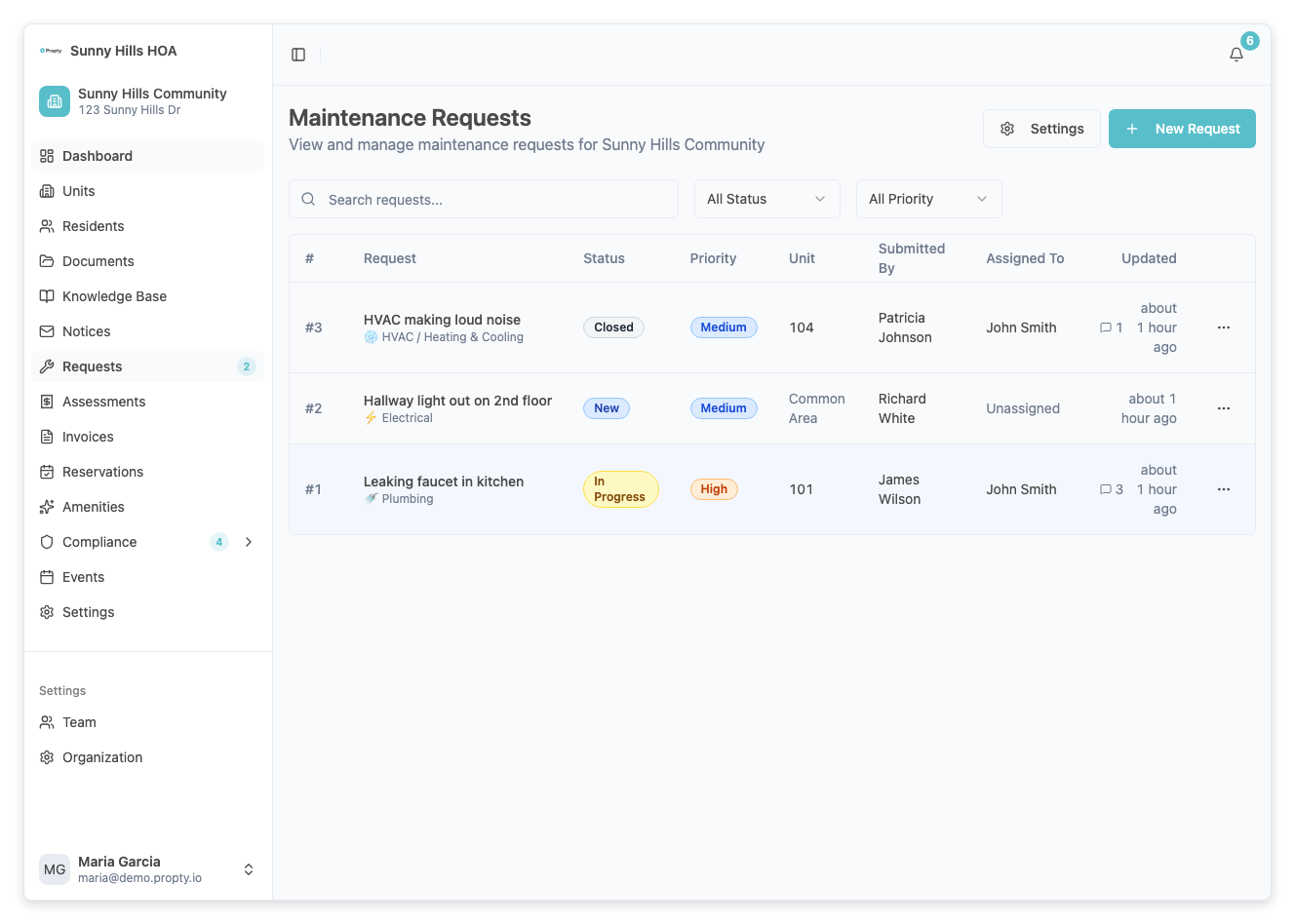
Task: Toggle the High priority badge on request #1
Action: [x=714, y=488]
